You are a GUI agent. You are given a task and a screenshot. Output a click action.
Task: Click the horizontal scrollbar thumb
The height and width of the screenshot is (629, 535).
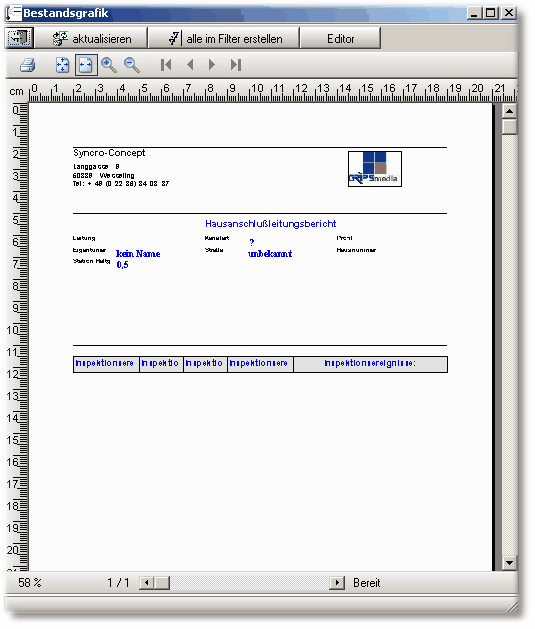[x=162, y=582]
